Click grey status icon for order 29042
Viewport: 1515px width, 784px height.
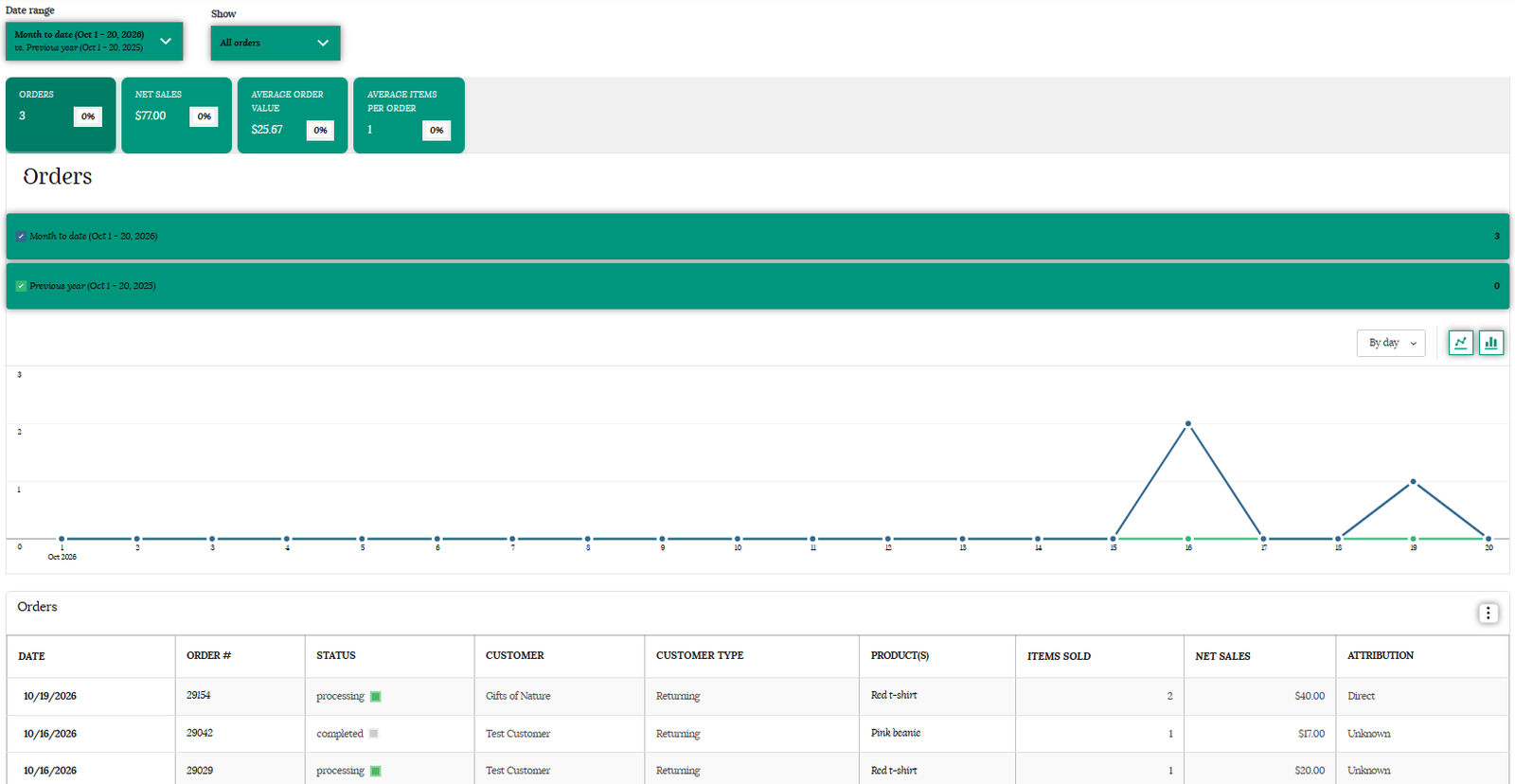pyautogui.click(x=374, y=734)
